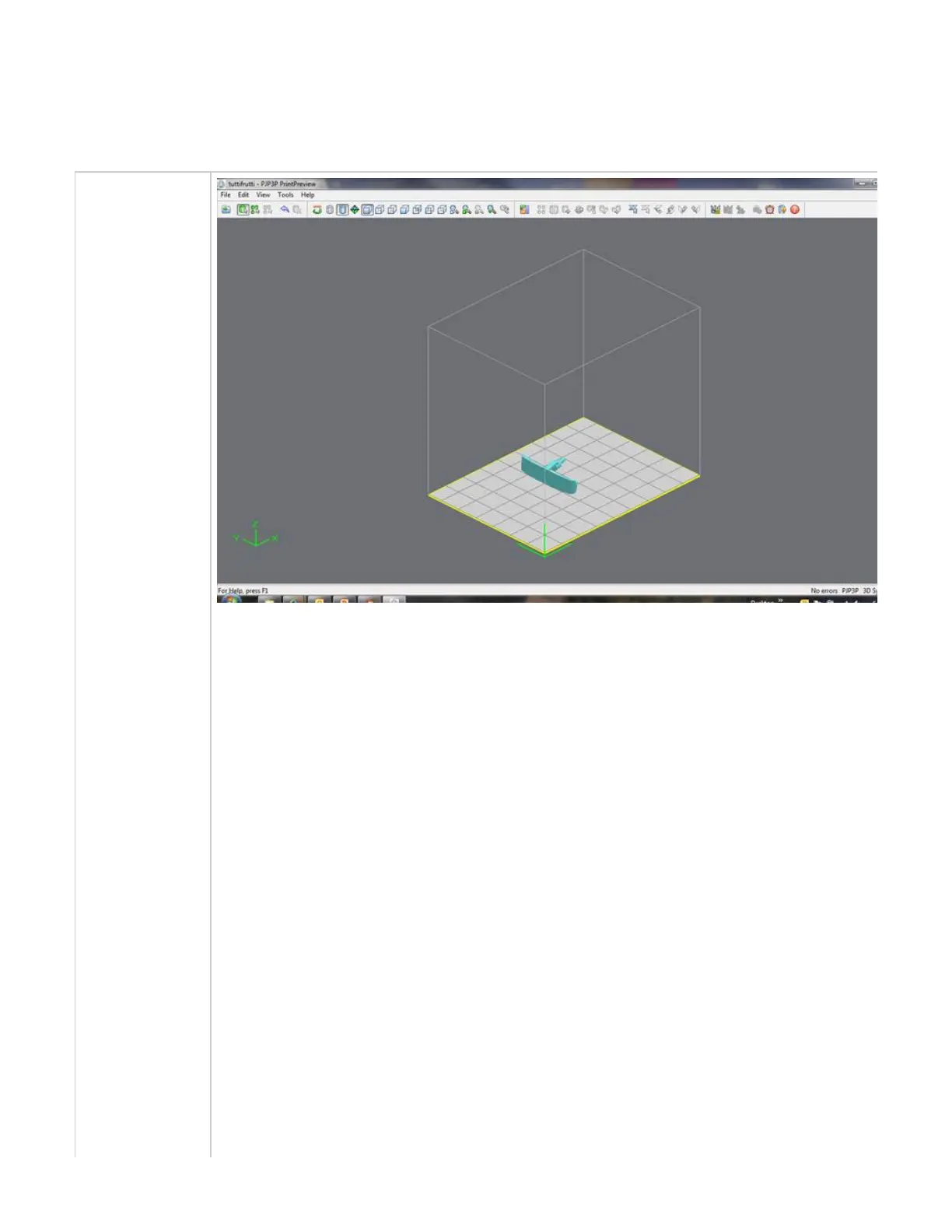The height and width of the screenshot is (1232, 952).
Task: Click the red circle icon in the toolbar
Action: click(x=795, y=209)
